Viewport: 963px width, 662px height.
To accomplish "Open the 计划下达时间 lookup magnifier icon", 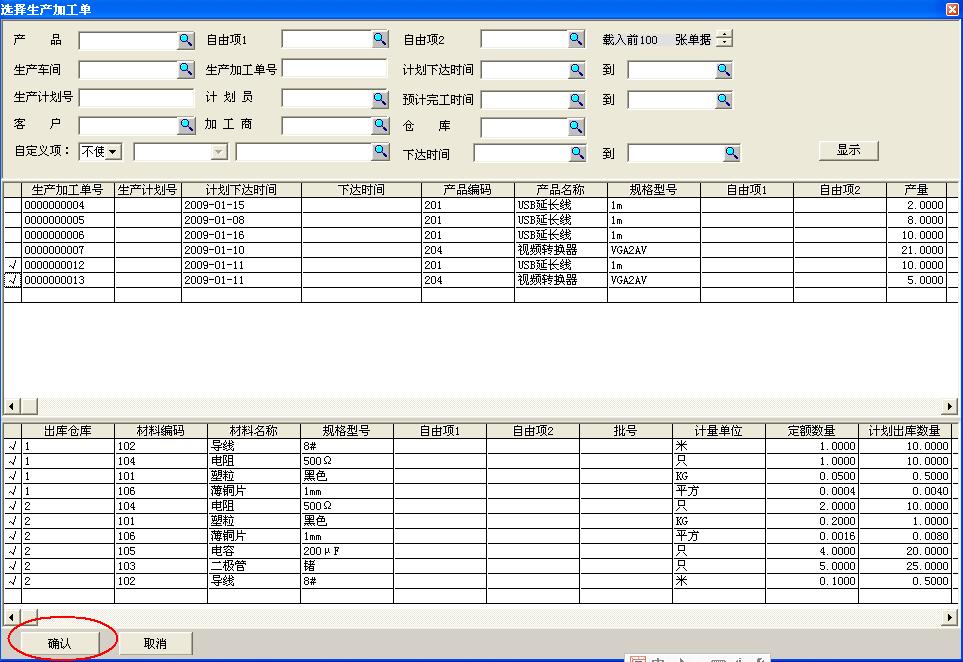I will click(x=578, y=69).
